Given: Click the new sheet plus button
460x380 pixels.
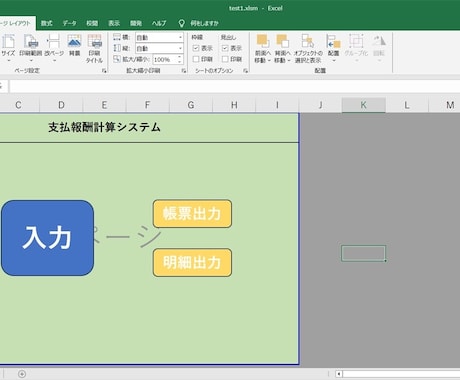Looking at the screenshot, I should click(x=22, y=374).
